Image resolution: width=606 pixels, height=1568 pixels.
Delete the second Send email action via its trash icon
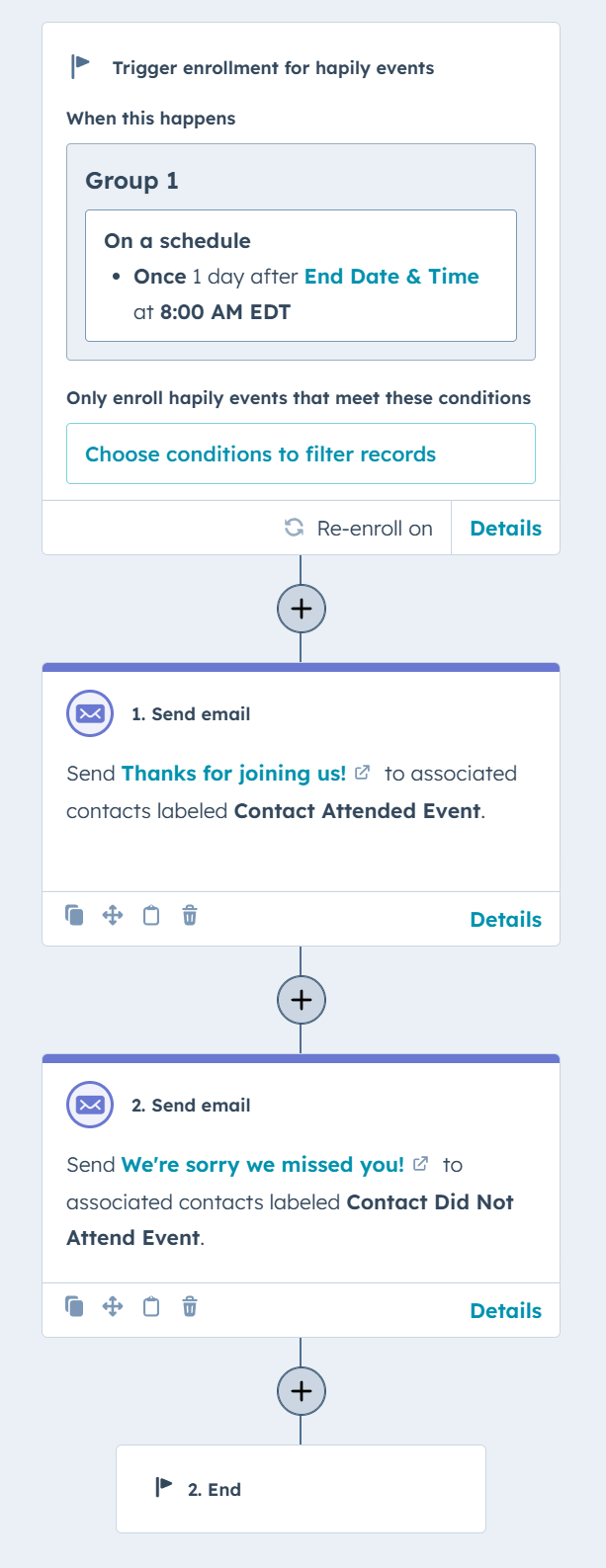point(190,1306)
